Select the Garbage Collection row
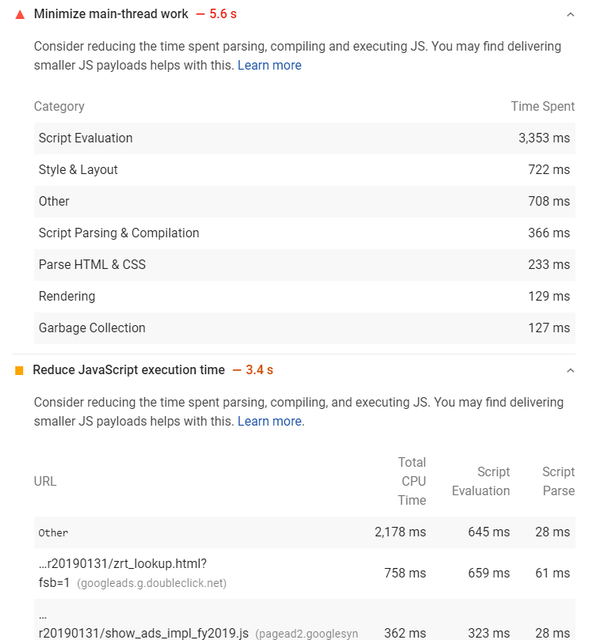The height and width of the screenshot is (640, 593). tap(304, 328)
